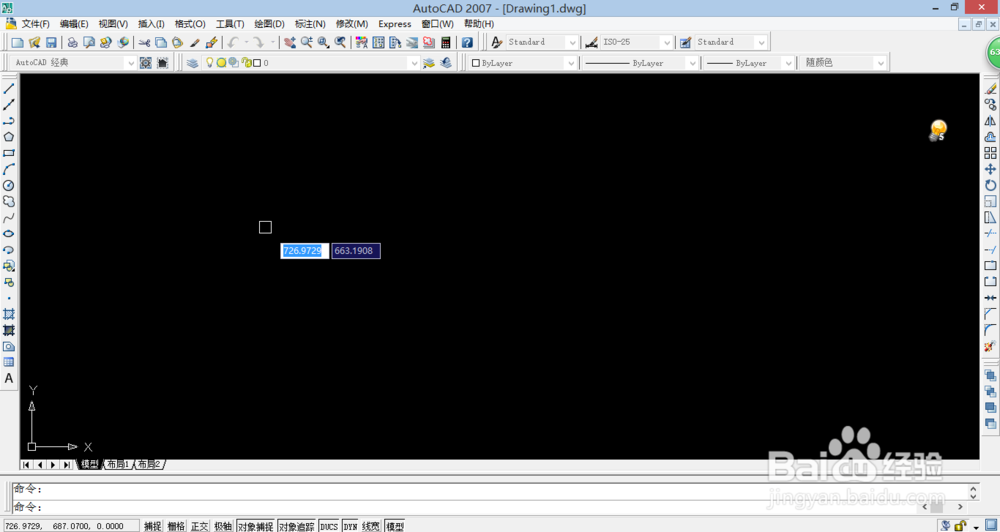Switch to the 布局1 layout tab
This screenshot has width=1000, height=532.
[x=117, y=464]
